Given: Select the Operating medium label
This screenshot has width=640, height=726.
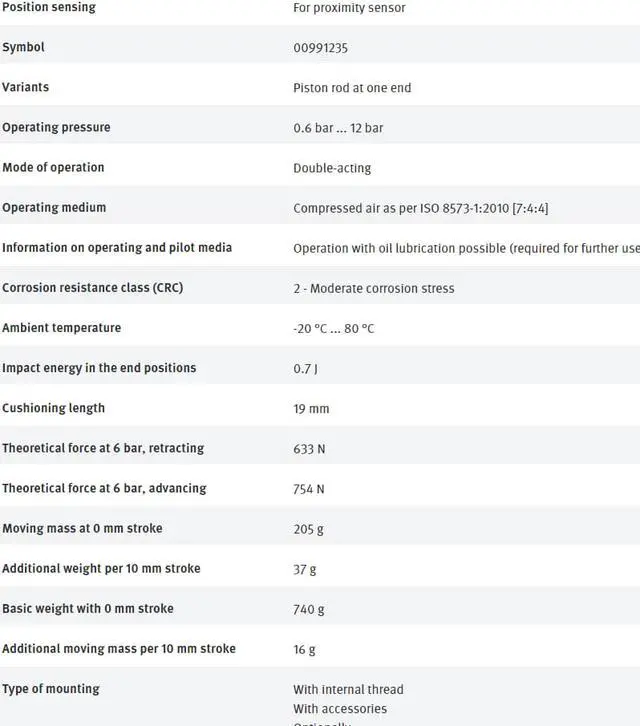Looking at the screenshot, I should click(x=54, y=207).
